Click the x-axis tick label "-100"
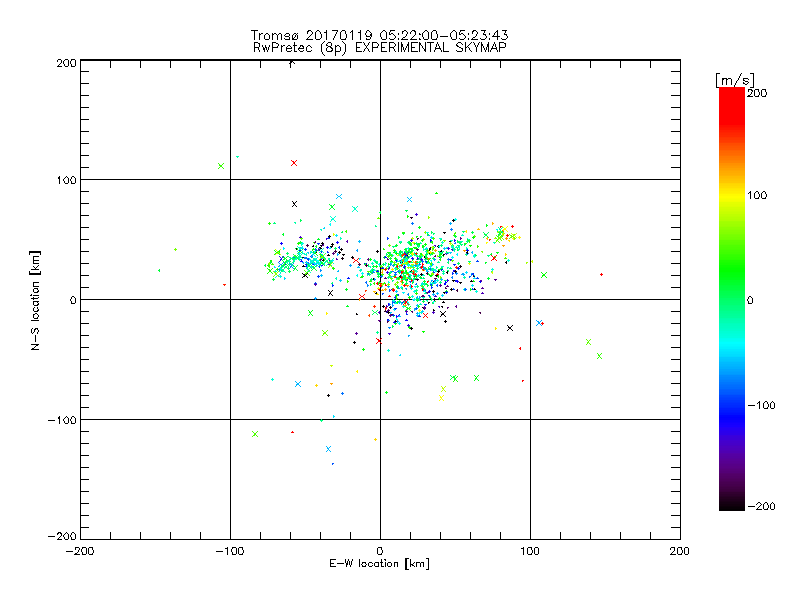This screenshot has height=600, width=800. click(x=230, y=551)
